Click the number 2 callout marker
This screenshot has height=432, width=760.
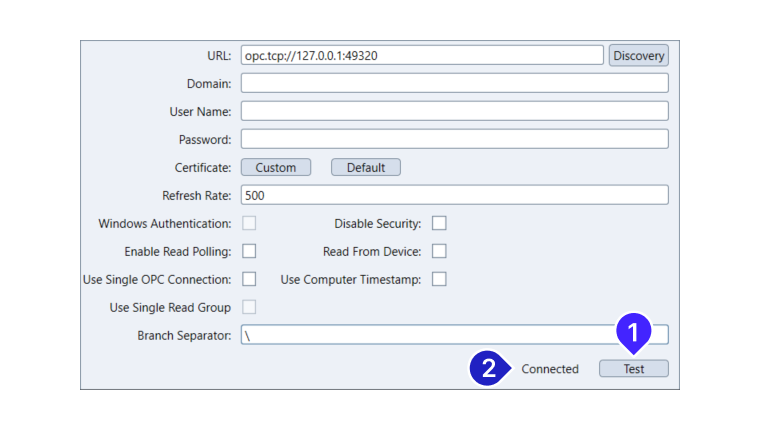click(x=488, y=368)
